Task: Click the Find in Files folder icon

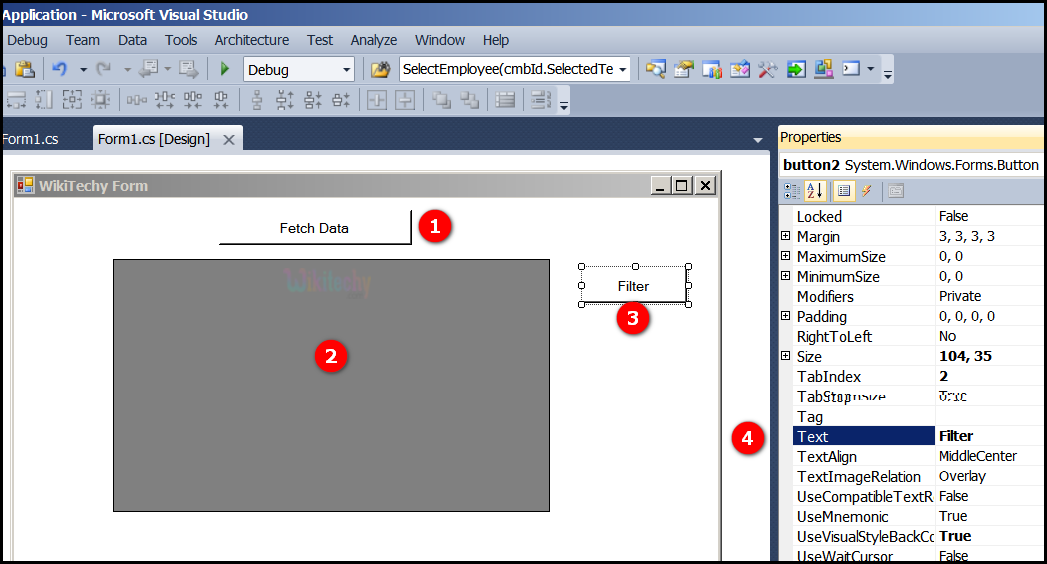Action: point(380,69)
